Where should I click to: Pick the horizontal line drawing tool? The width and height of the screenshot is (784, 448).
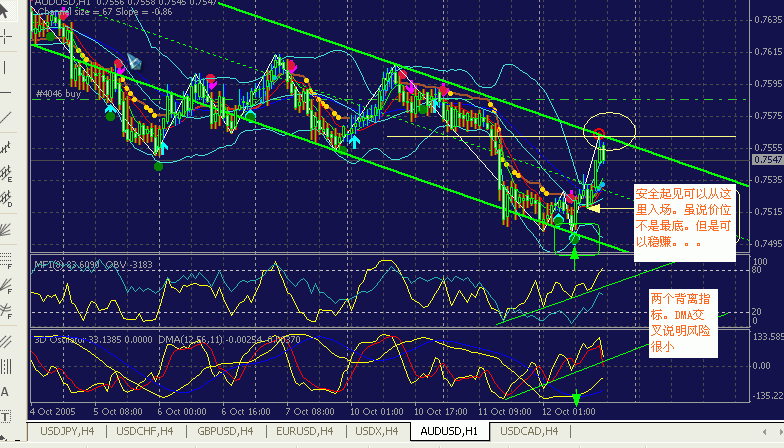pos(6,92)
